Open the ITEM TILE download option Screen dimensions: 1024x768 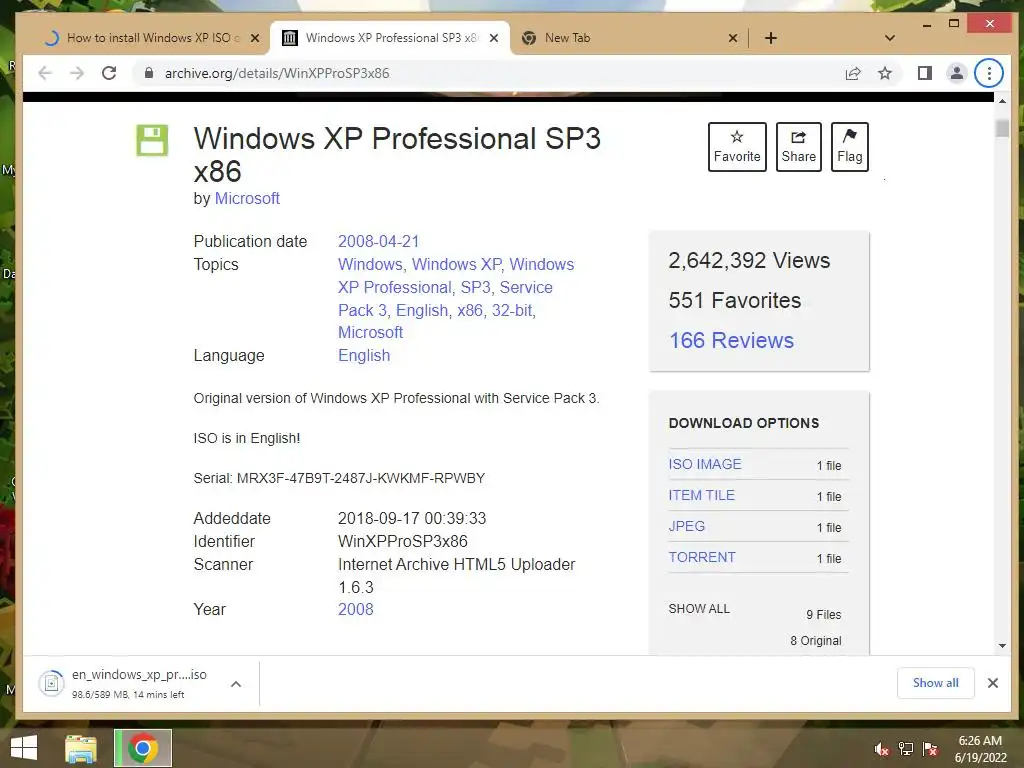(x=701, y=495)
